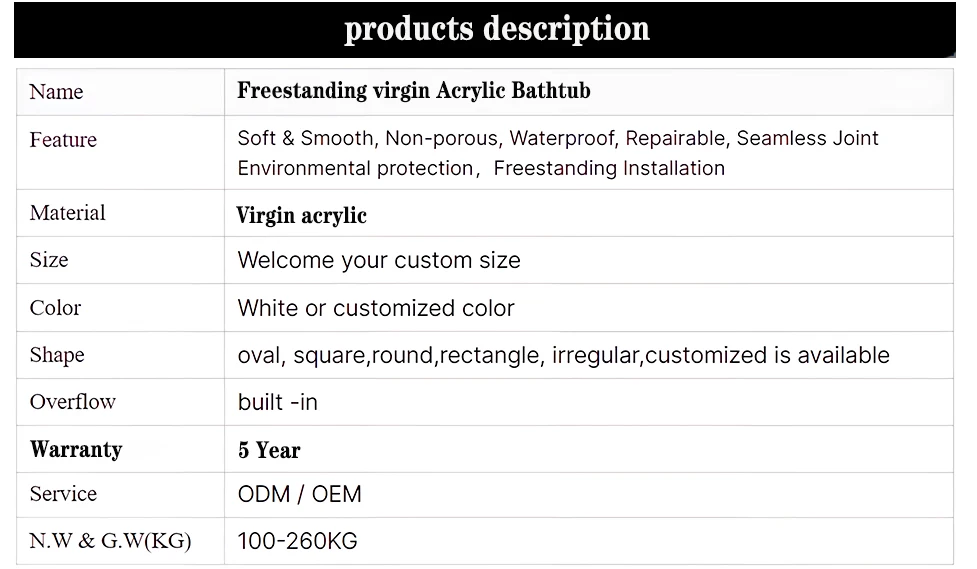Select the bold 'Warranty' label
Screen dimensions: 977x569
pyautogui.click(x=76, y=449)
